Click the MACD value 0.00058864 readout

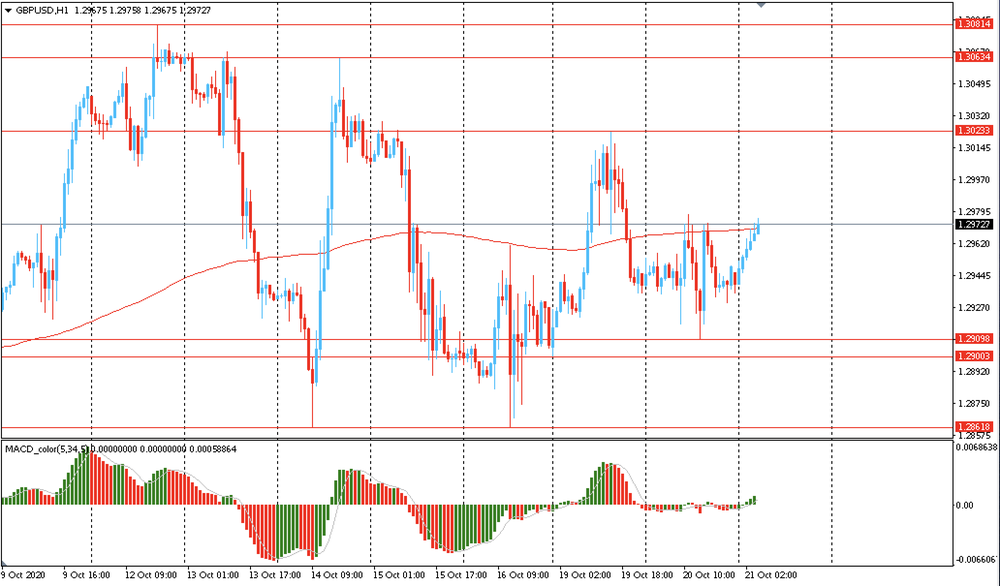213,450
